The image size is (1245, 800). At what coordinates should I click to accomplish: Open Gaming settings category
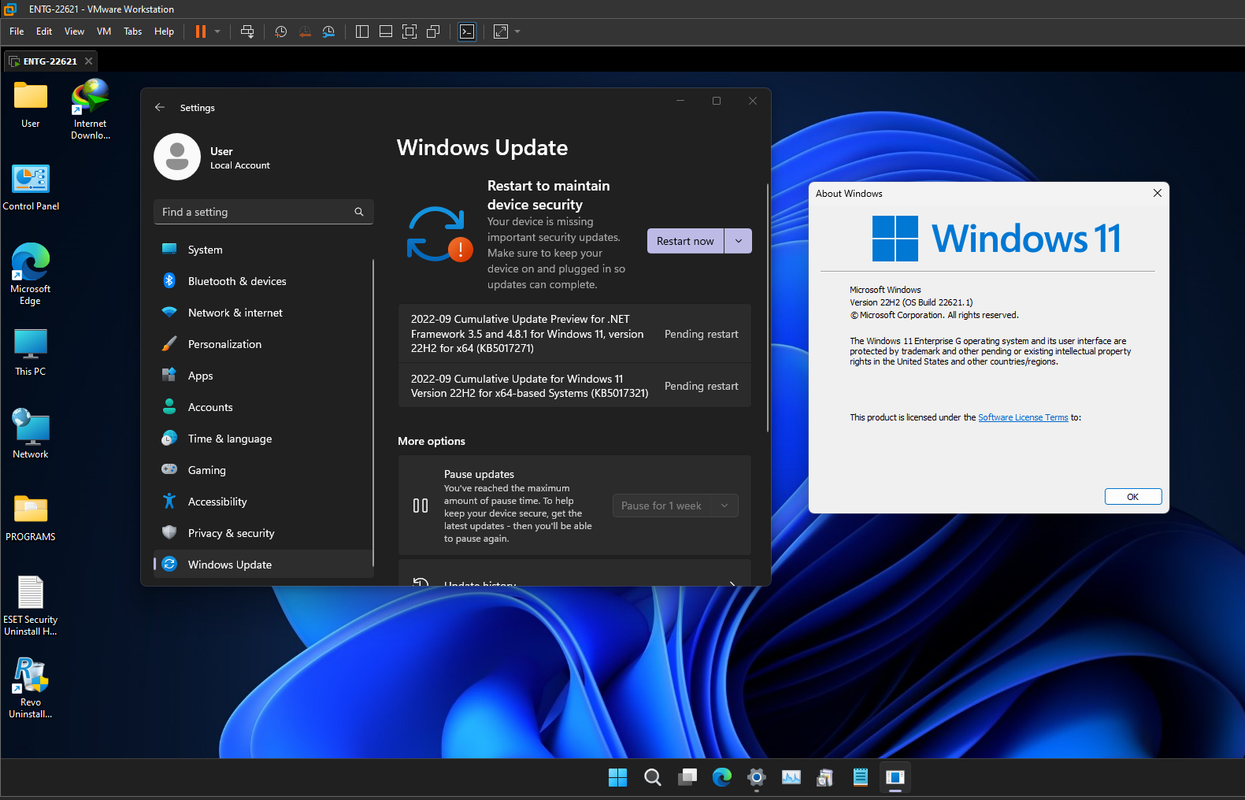(x=264, y=470)
